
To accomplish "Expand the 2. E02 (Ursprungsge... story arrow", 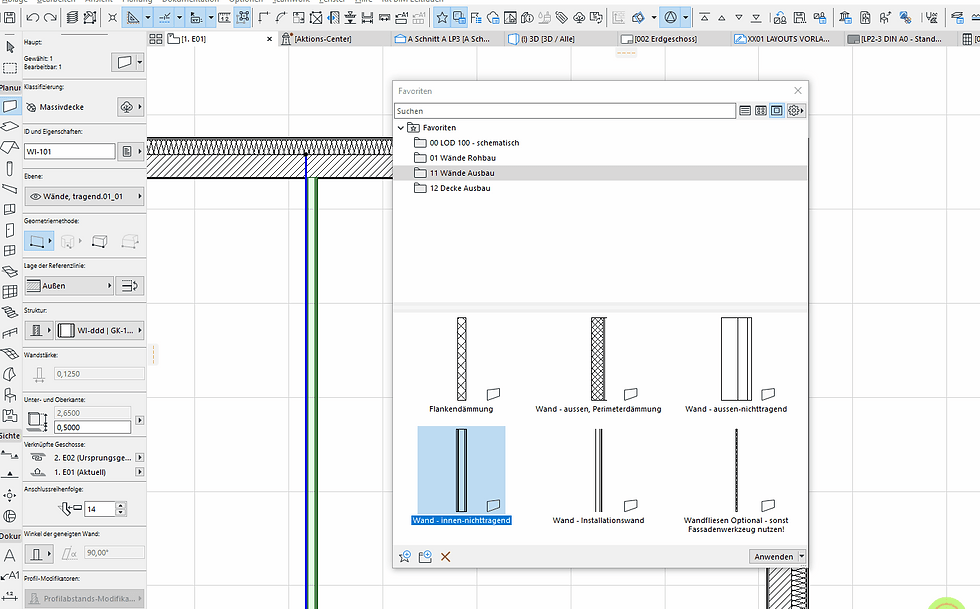I will (x=139, y=458).
